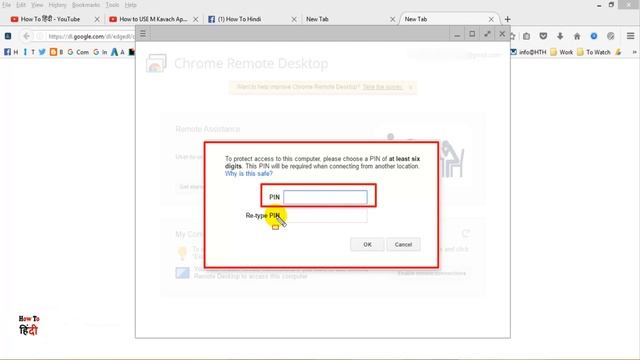Open the Edit menu
The width and height of the screenshot is (640, 360).
21,5
